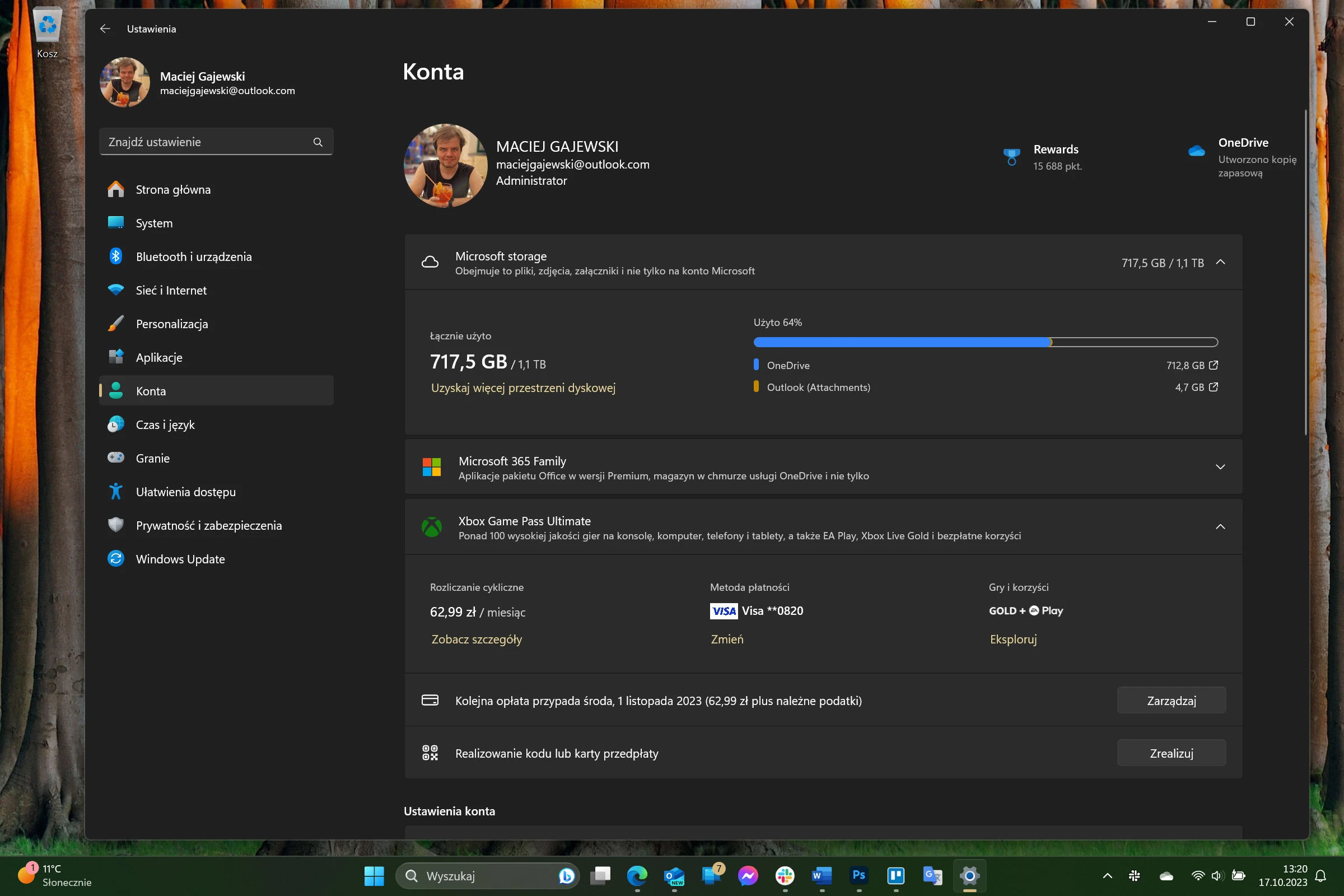Open Trello from taskbar

[896, 875]
